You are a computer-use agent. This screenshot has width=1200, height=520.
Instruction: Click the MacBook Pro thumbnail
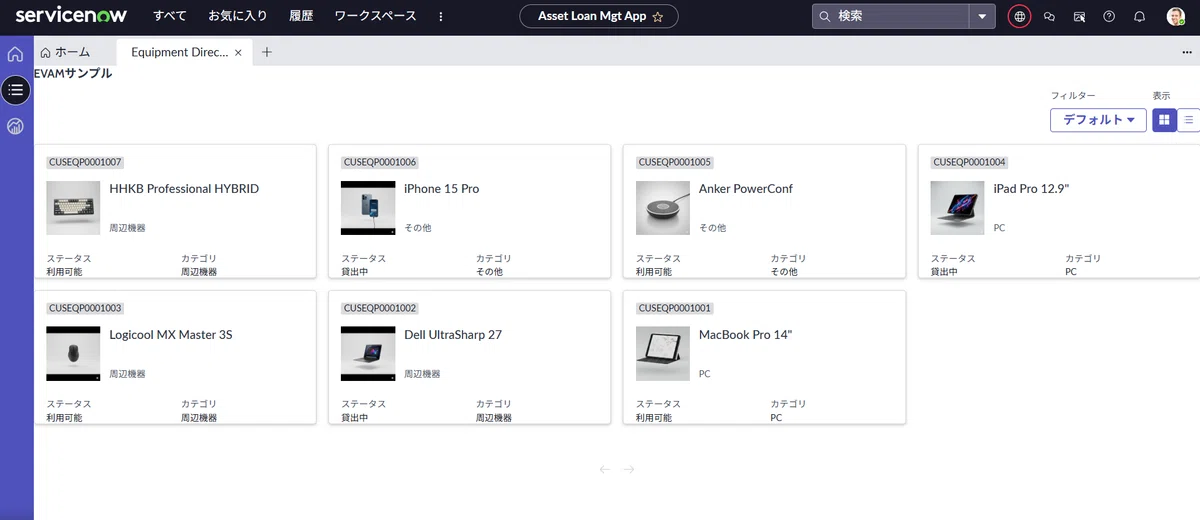[x=663, y=354]
